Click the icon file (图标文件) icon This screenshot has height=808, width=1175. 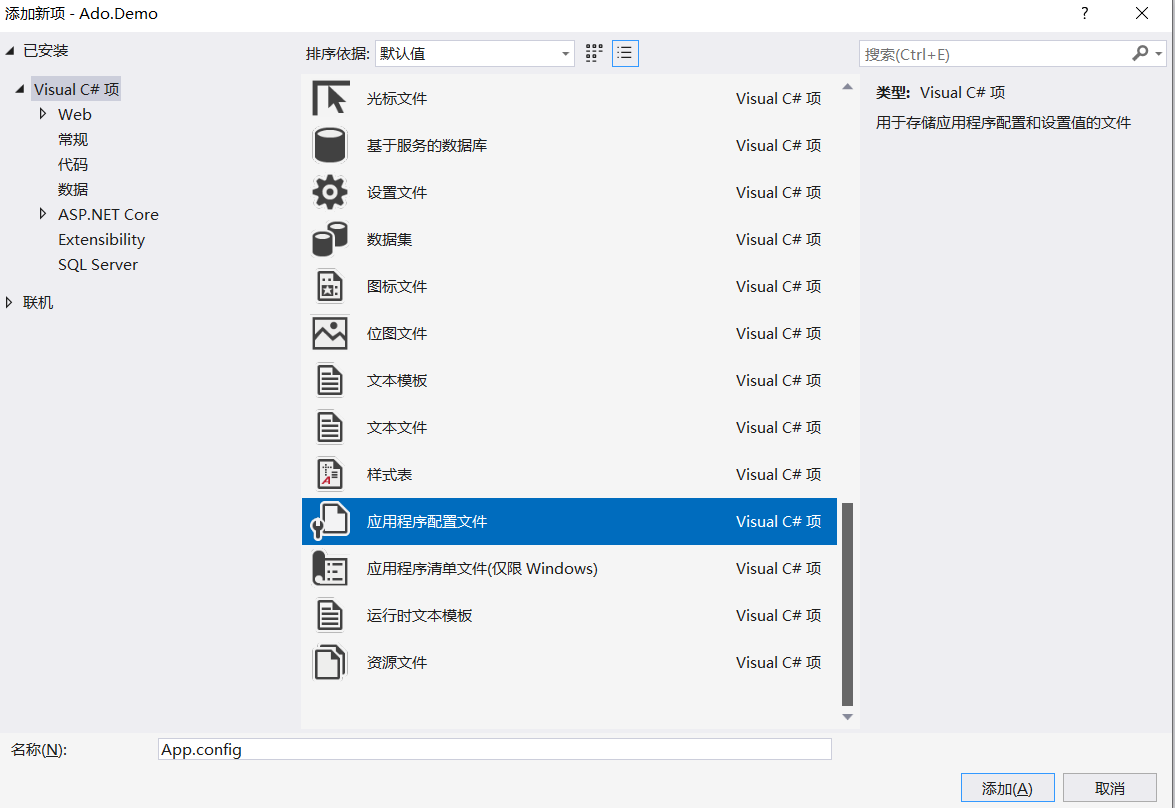point(330,286)
